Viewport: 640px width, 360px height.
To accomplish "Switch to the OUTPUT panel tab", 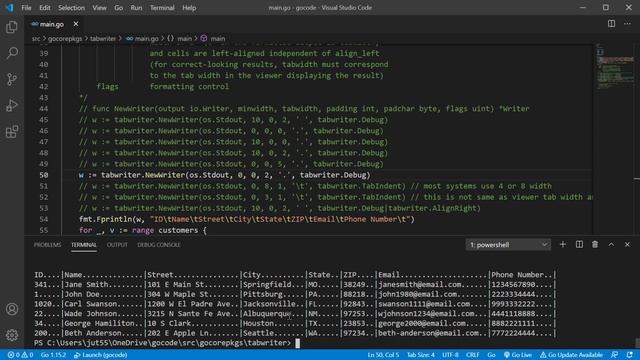I will [x=117, y=245].
